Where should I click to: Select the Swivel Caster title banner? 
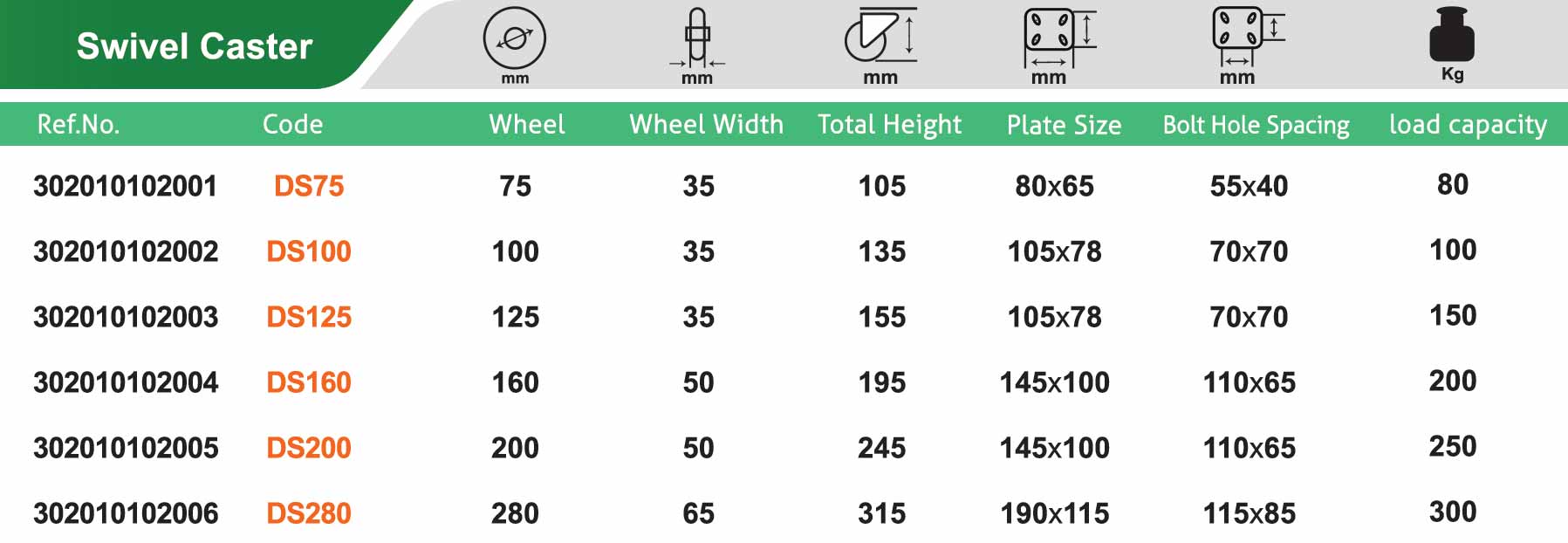pyautogui.click(x=195, y=46)
